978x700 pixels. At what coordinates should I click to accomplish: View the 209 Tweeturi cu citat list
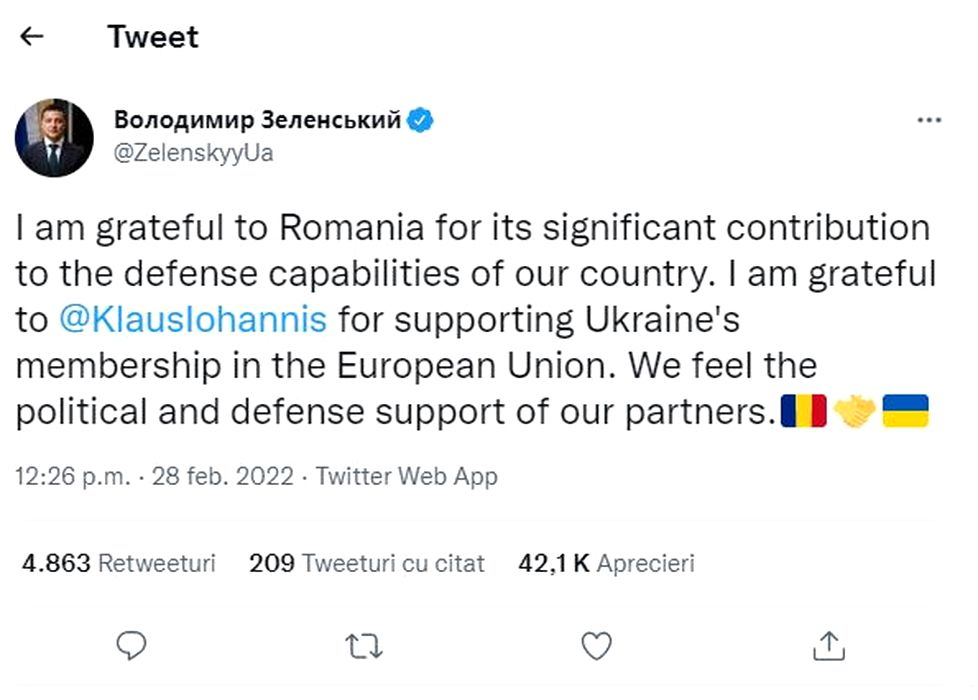(x=366, y=563)
